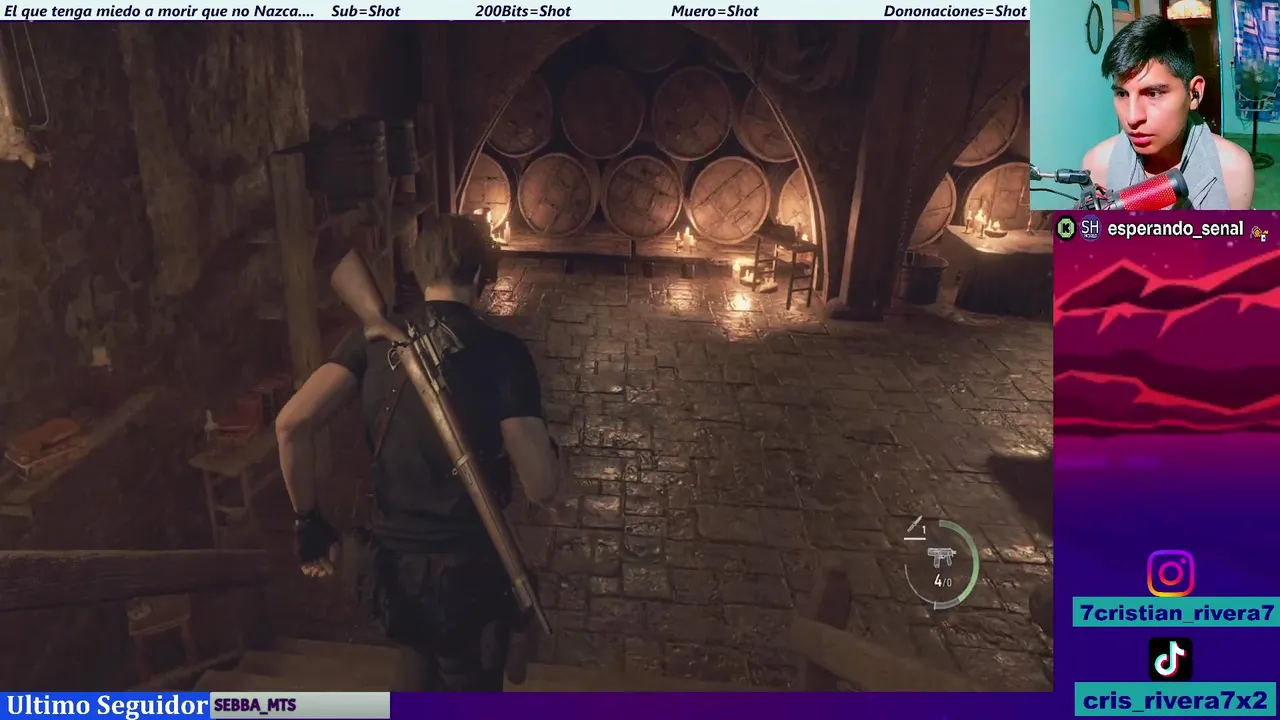Click the submachine gun weapon icon in HUD
1280x720 pixels.
click(941, 556)
